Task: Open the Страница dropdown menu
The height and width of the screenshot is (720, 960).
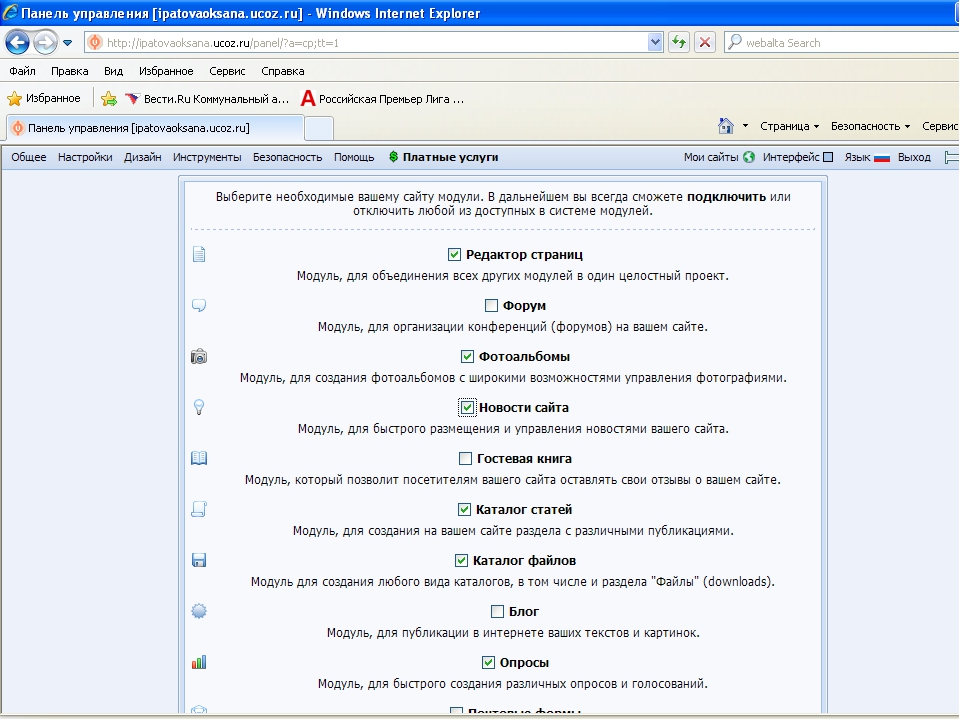Action: (x=789, y=126)
